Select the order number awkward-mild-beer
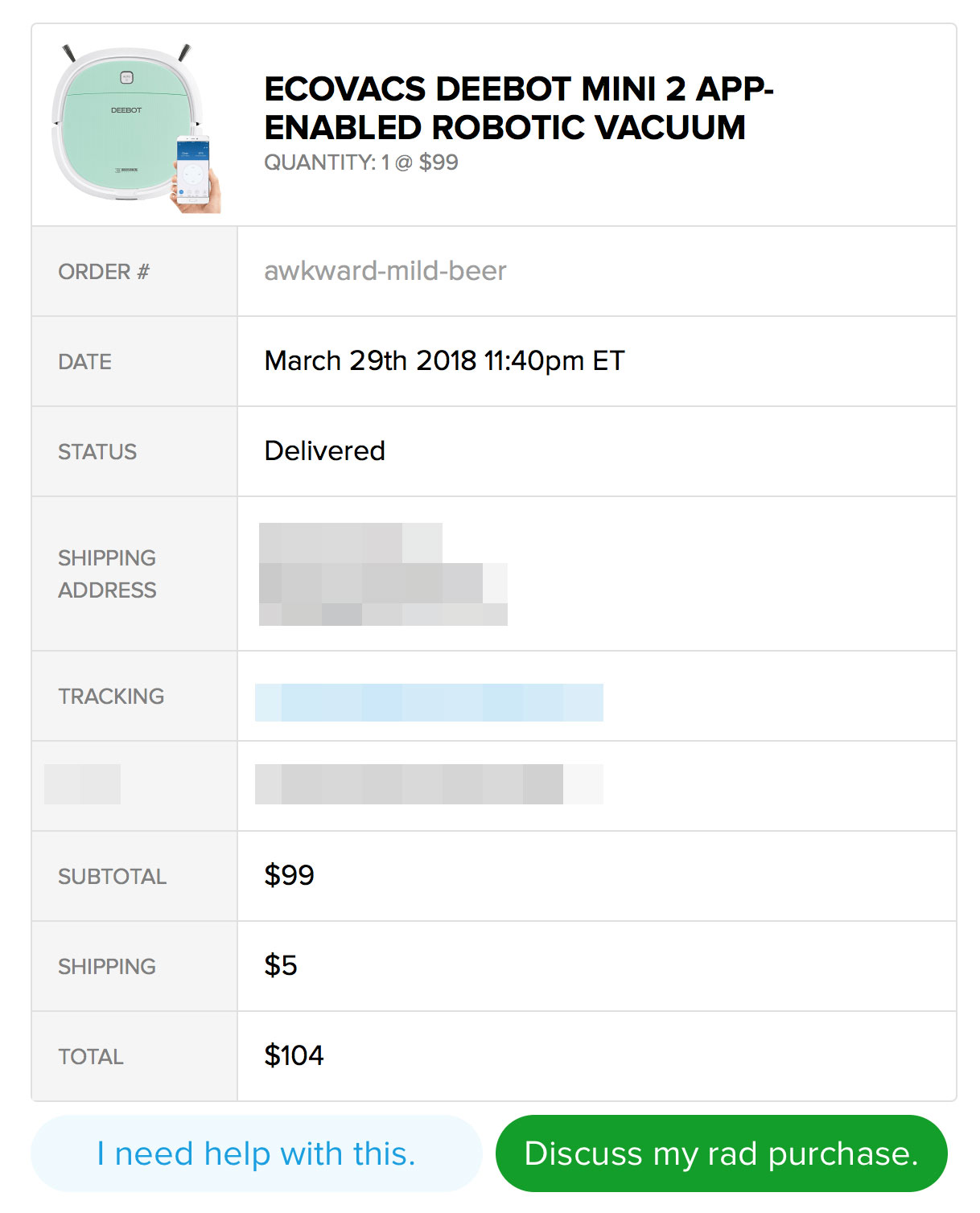 point(385,271)
